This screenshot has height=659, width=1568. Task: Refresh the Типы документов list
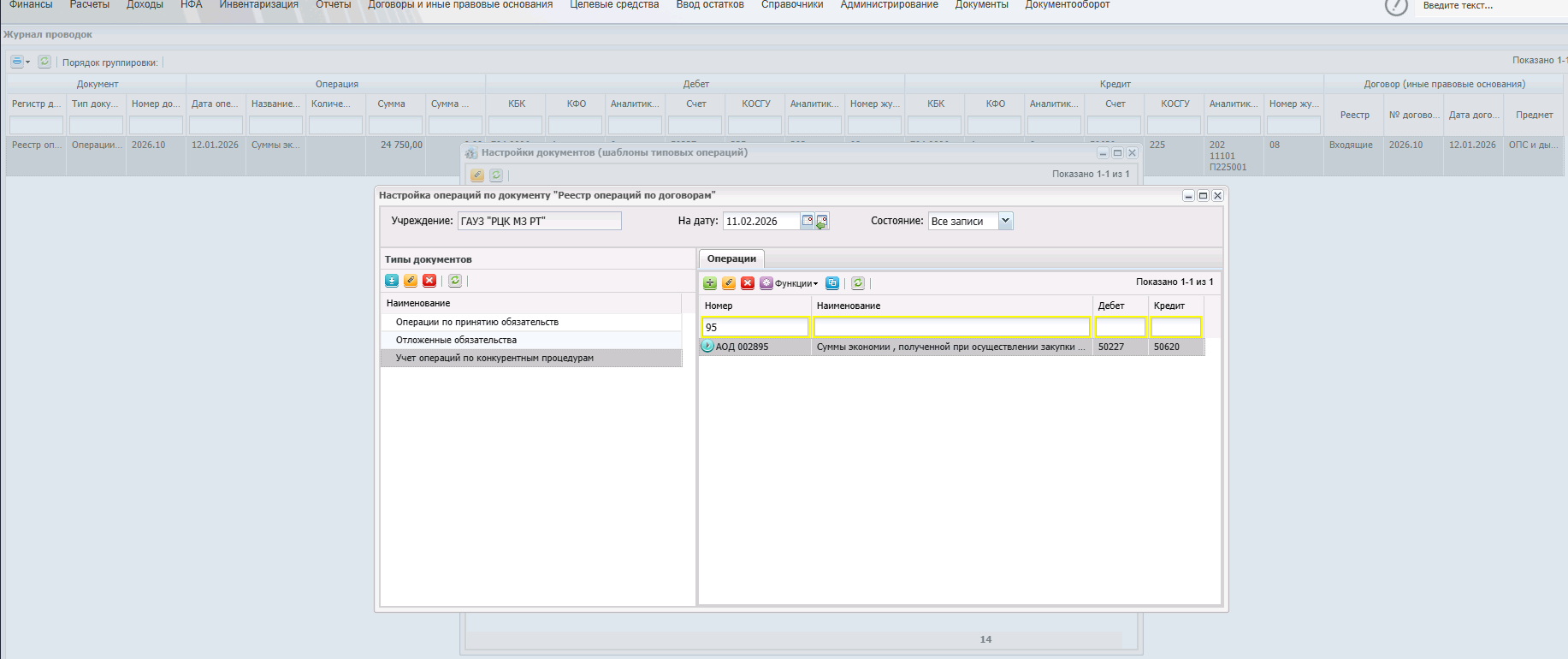point(455,281)
